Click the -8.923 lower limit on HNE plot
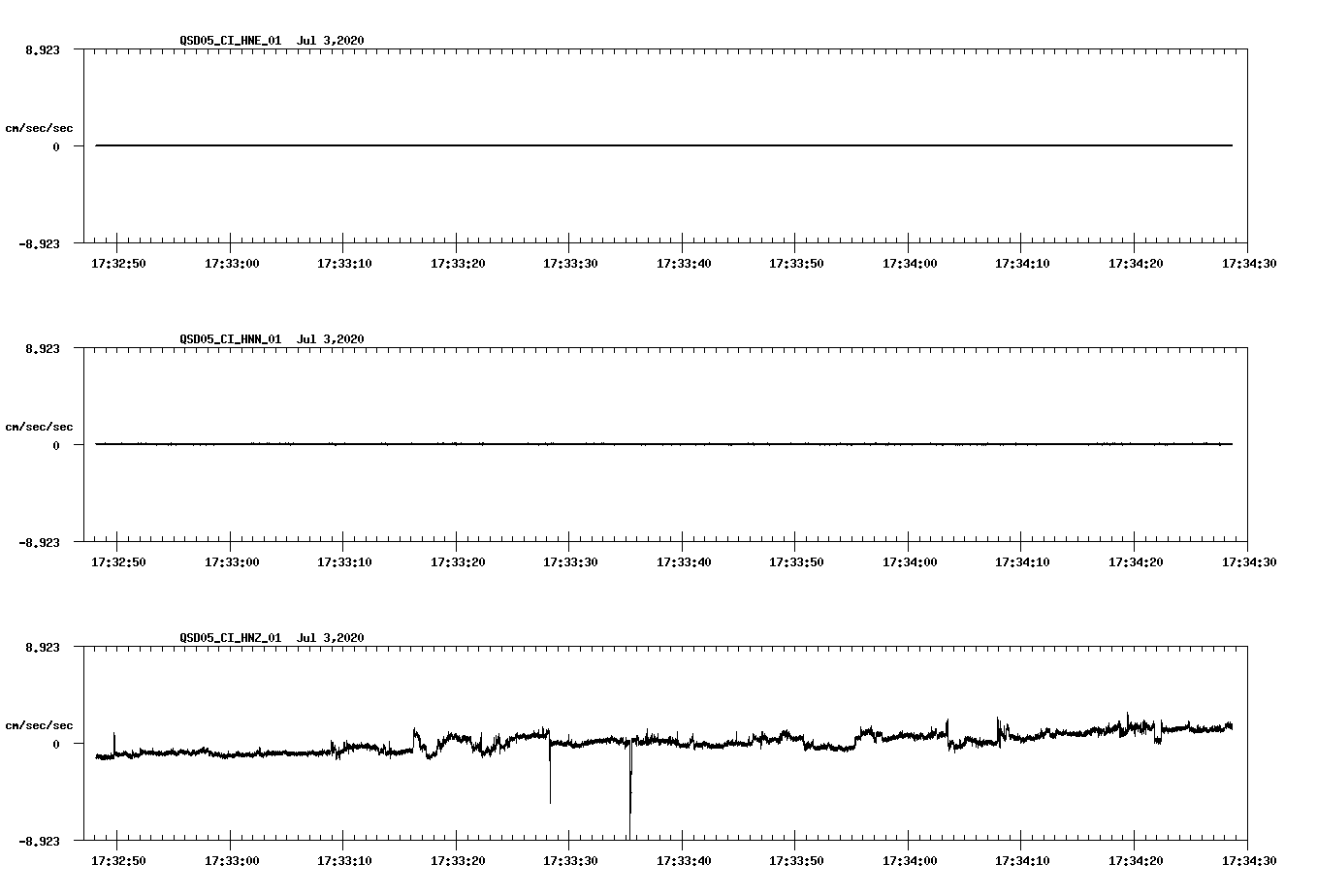 [38, 243]
